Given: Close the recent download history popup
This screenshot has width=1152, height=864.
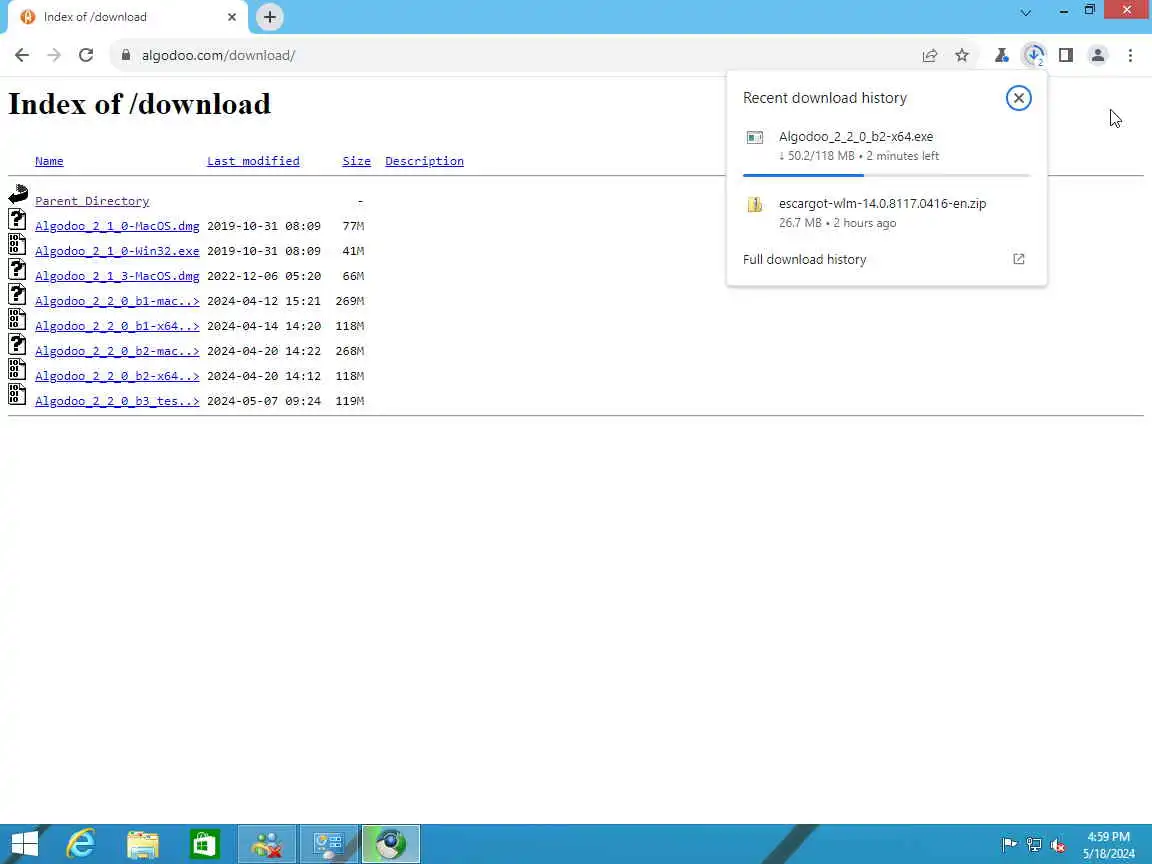Looking at the screenshot, I should click(1018, 98).
